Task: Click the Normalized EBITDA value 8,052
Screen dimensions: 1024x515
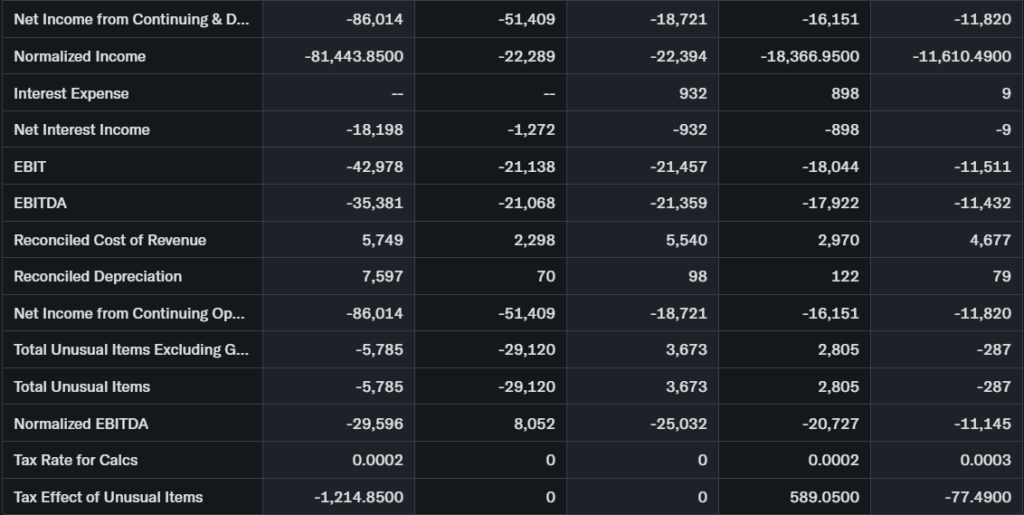Action: tap(533, 424)
